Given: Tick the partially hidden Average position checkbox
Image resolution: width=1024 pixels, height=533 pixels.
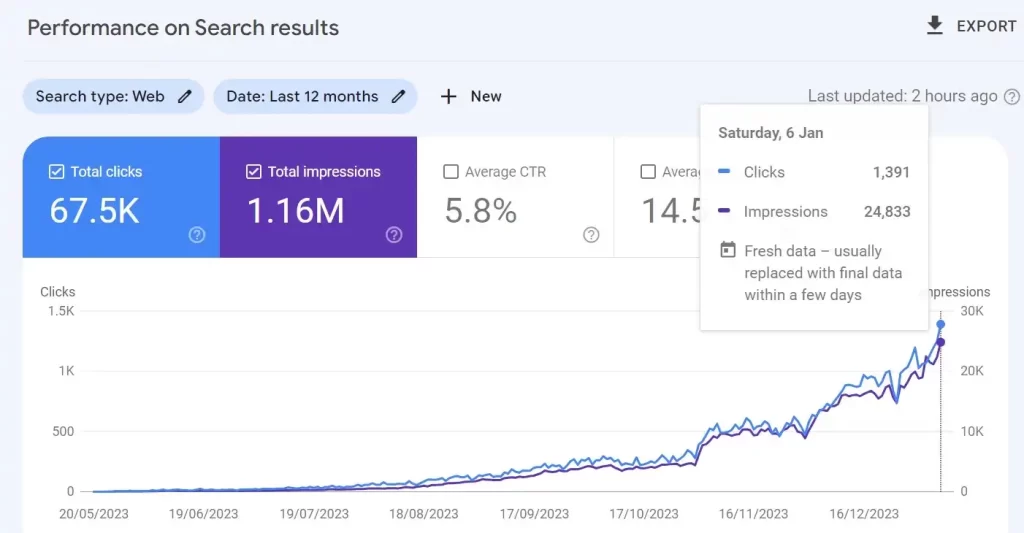Looking at the screenshot, I should click(647, 172).
